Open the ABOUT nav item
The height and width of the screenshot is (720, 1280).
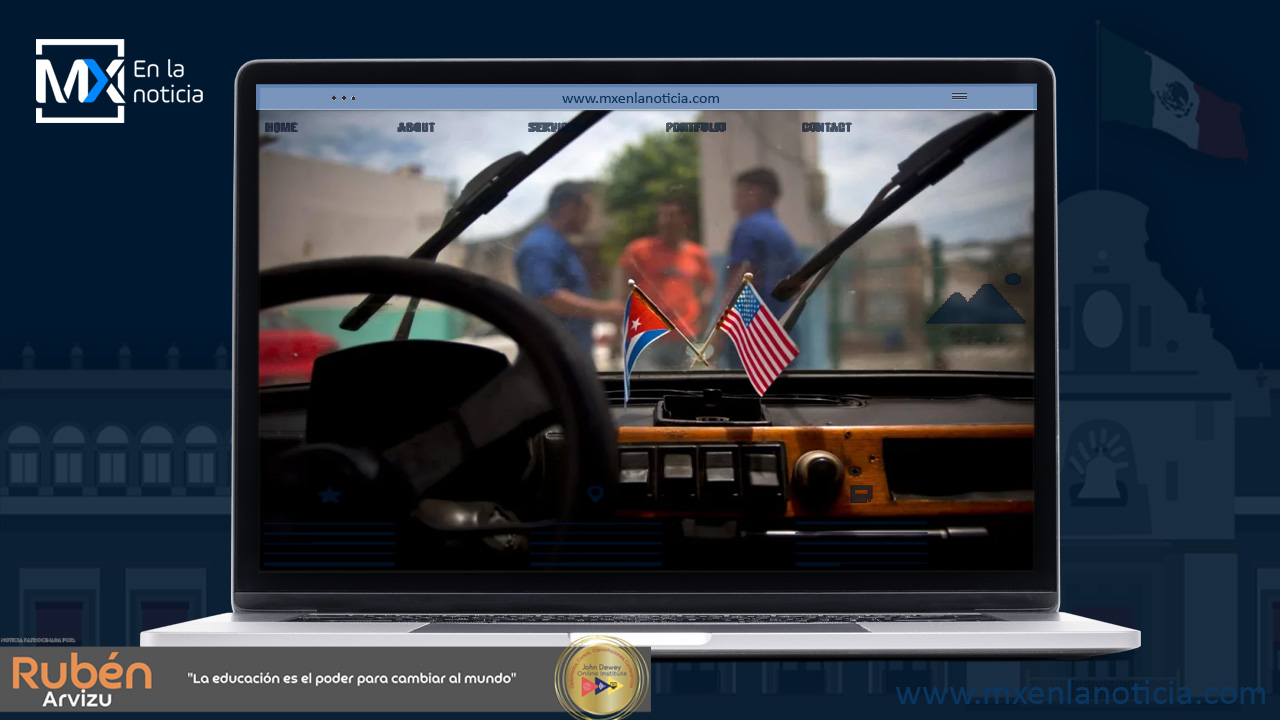[416, 127]
